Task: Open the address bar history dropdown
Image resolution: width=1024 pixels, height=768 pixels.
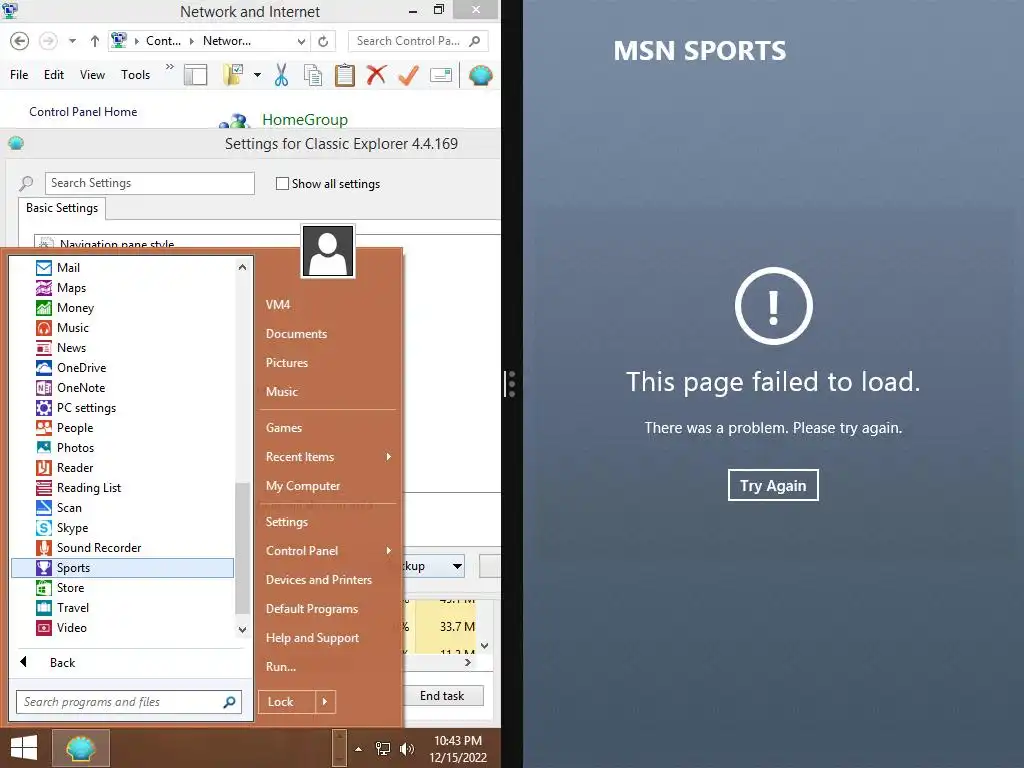Action: 301,41
